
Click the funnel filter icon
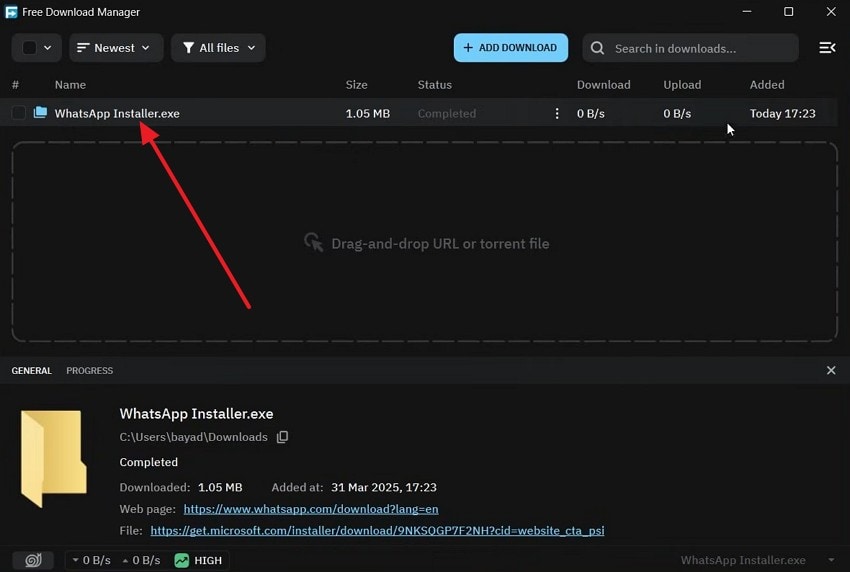click(188, 48)
